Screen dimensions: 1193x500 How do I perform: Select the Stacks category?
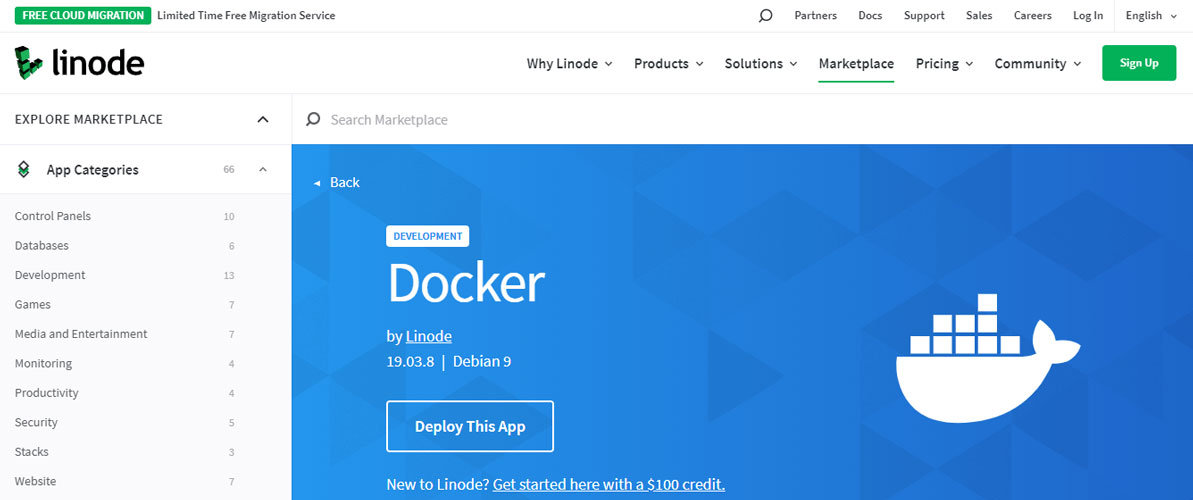(x=31, y=452)
